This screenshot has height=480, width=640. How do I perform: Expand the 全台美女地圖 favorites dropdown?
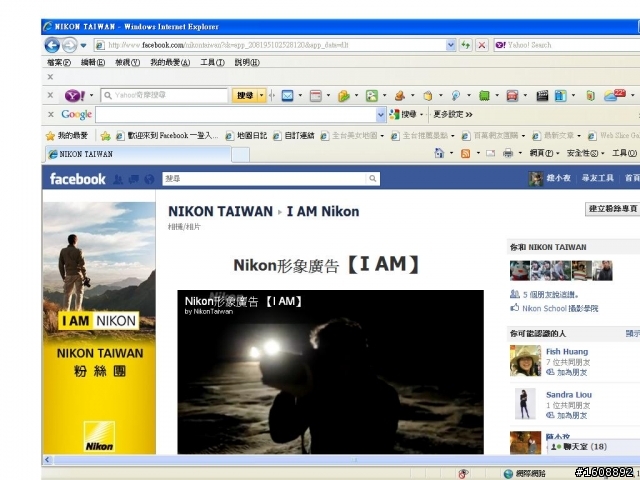point(382,136)
